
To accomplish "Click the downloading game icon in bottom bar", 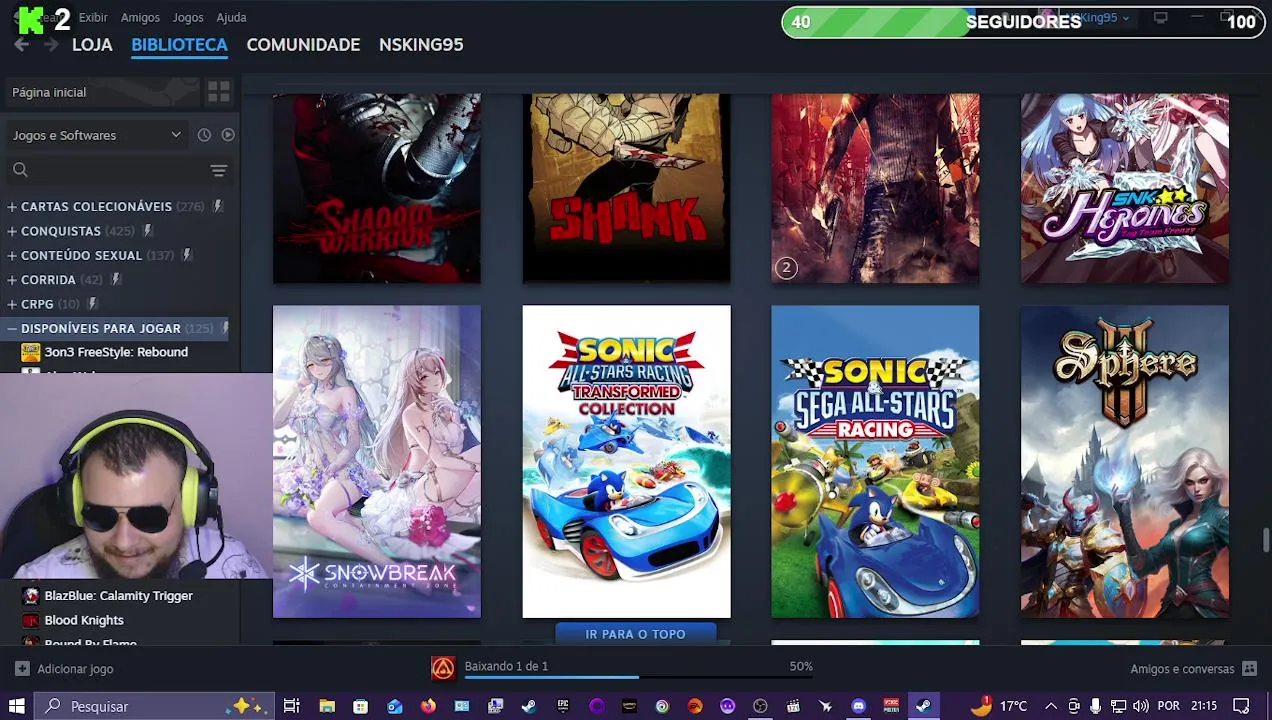I will click(x=443, y=668).
